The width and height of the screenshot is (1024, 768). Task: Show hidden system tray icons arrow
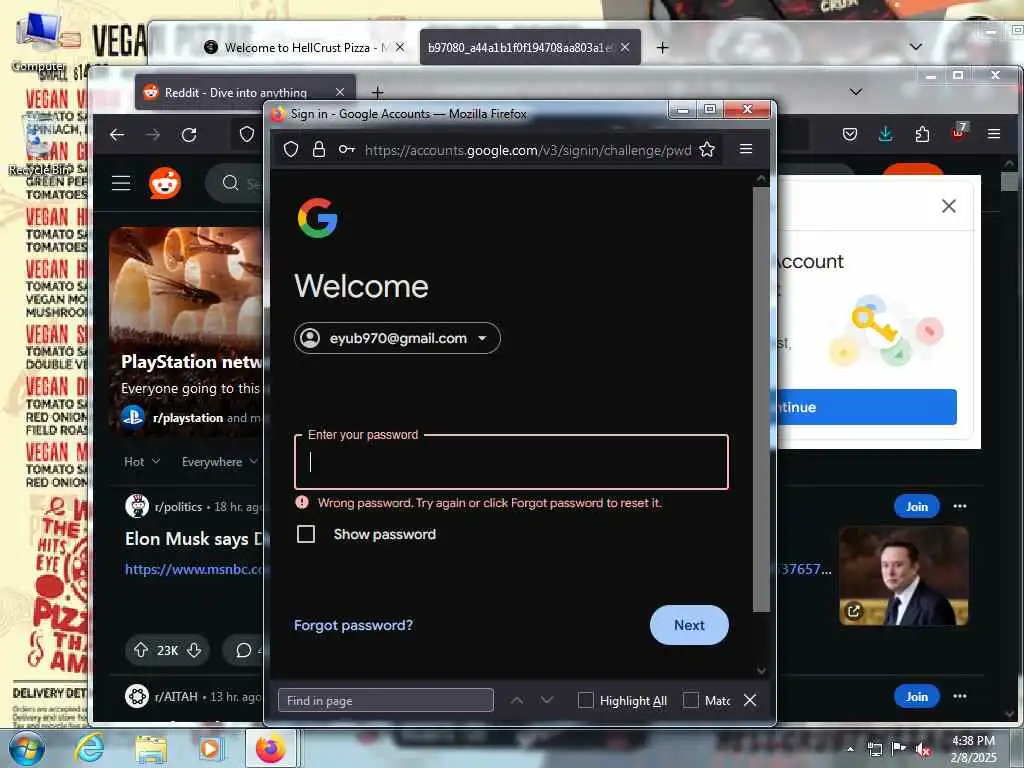point(850,750)
